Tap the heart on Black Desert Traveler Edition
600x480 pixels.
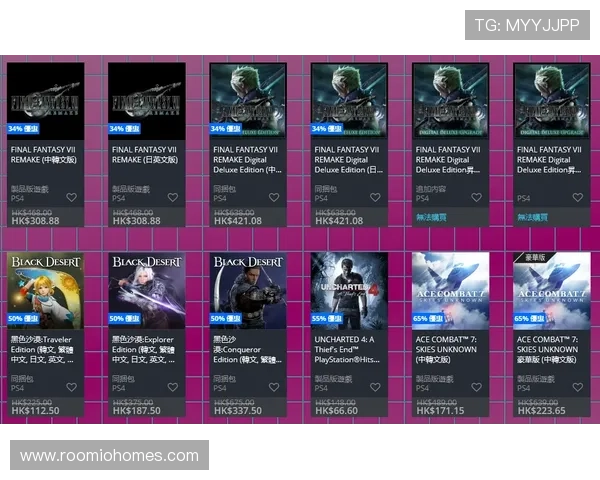70,387
